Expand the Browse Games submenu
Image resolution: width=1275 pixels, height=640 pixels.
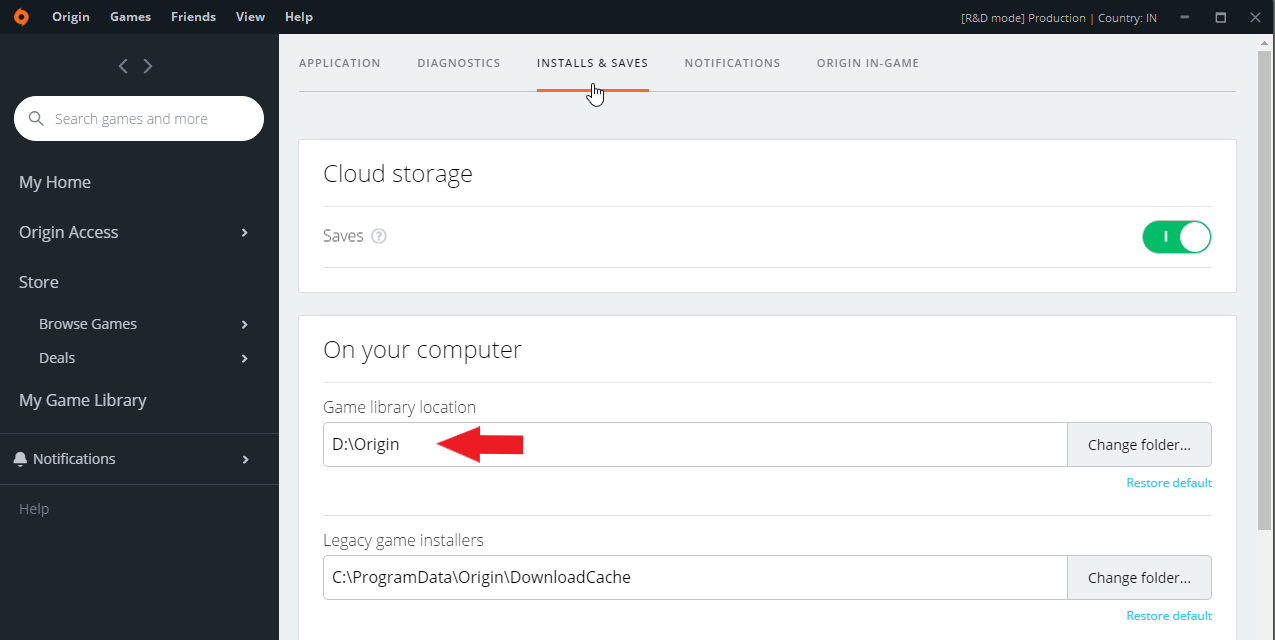pyautogui.click(x=245, y=325)
